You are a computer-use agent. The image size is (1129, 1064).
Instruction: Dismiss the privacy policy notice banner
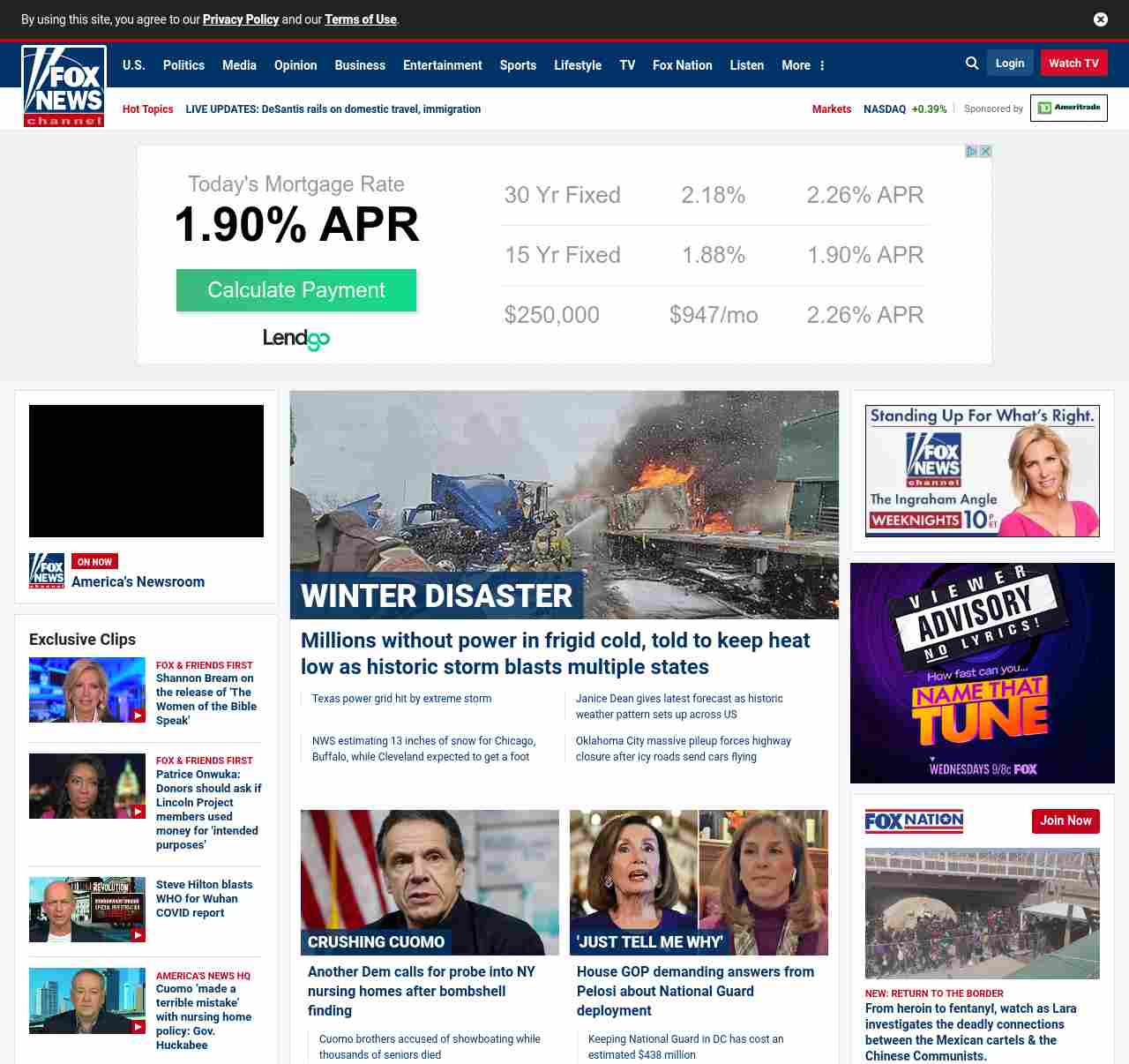click(1100, 19)
